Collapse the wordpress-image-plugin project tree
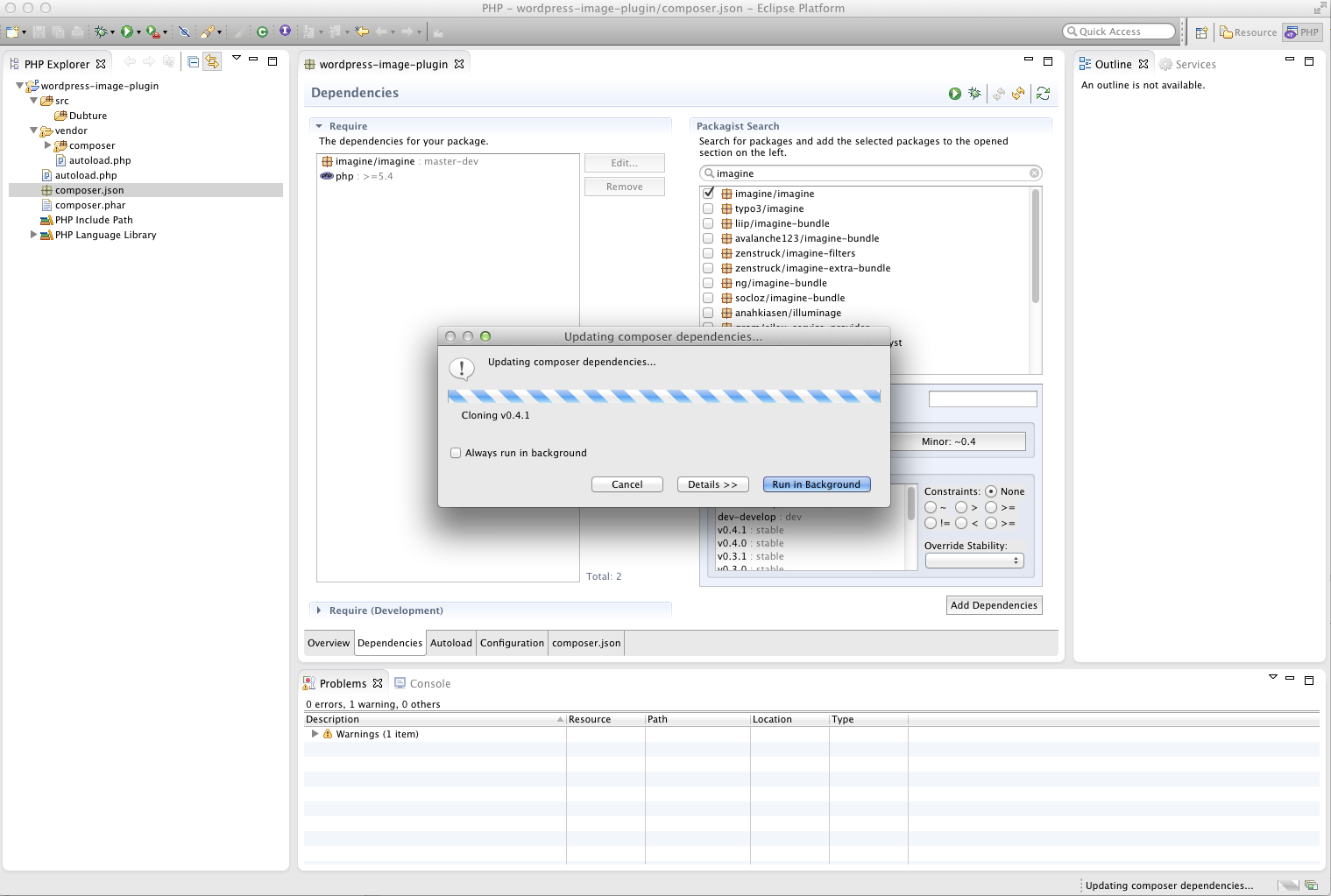The image size is (1331, 896). coord(20,86)
